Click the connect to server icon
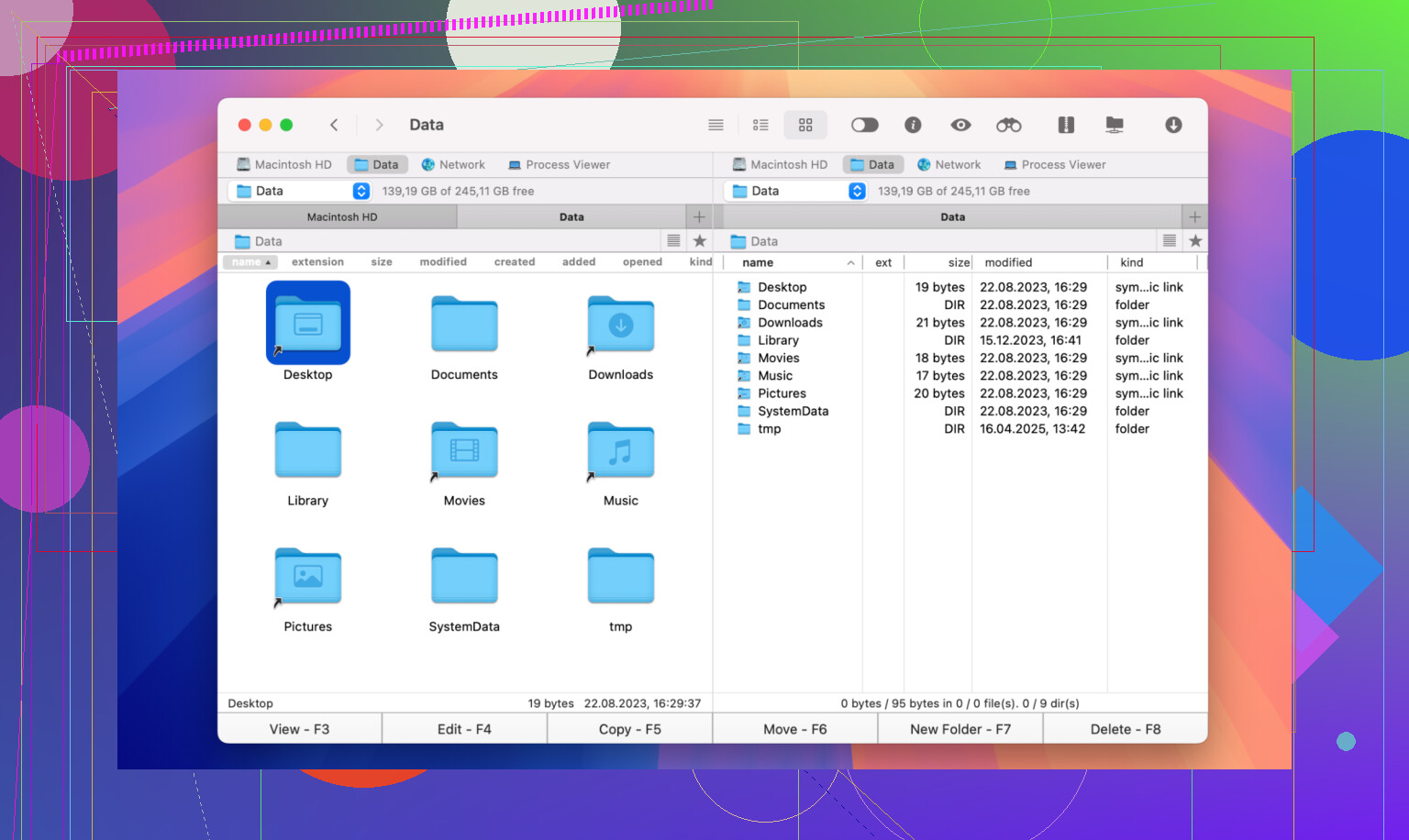This screenshot has height=840, width=1409. coord(1115,125)
